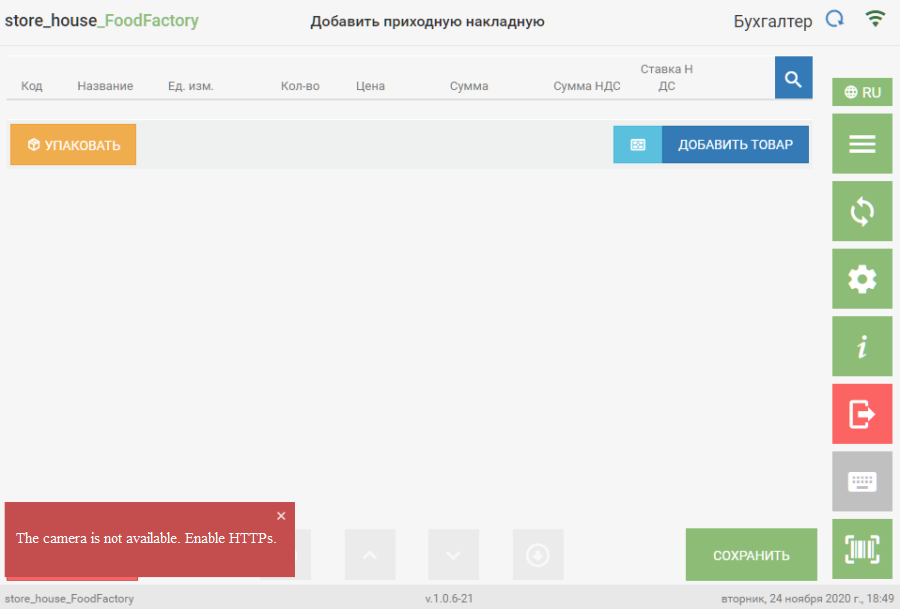Show info via the 'i' button

click(x=861, y=347)
